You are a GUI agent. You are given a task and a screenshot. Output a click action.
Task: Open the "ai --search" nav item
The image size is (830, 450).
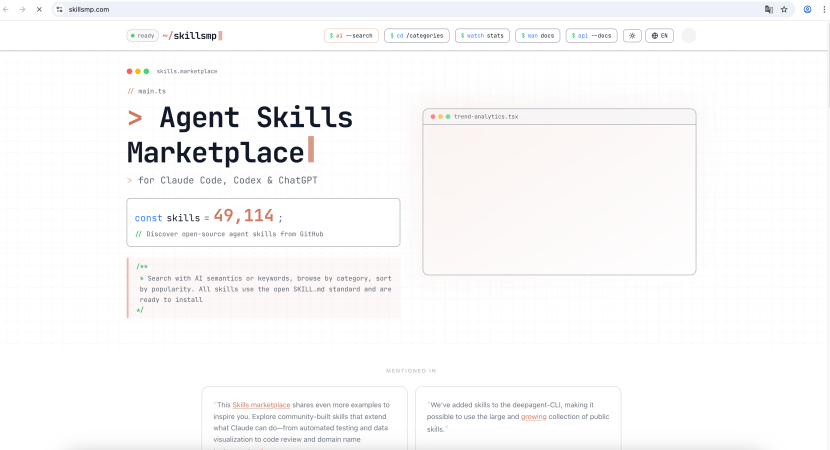point(350,35)
